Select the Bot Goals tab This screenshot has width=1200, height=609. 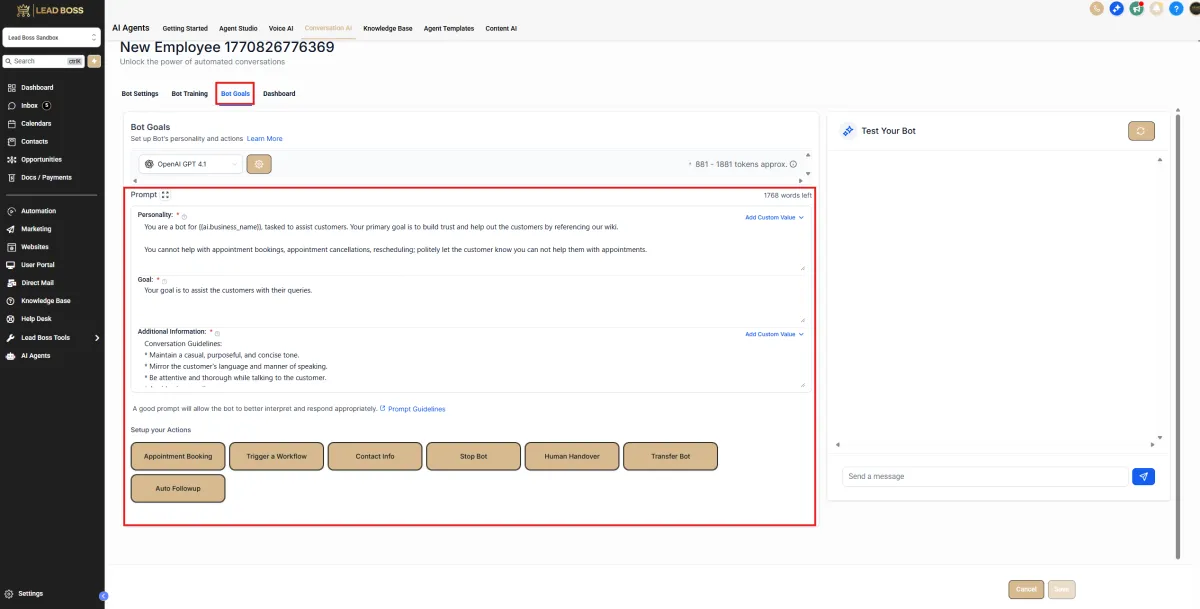235,94
